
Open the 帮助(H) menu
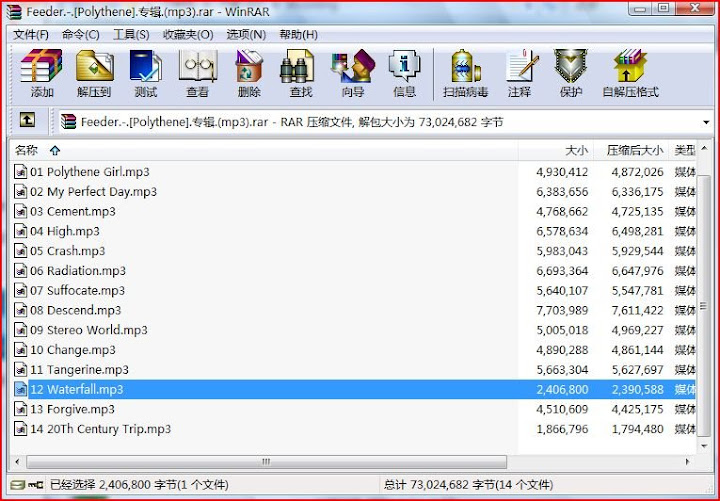(298, 35)
